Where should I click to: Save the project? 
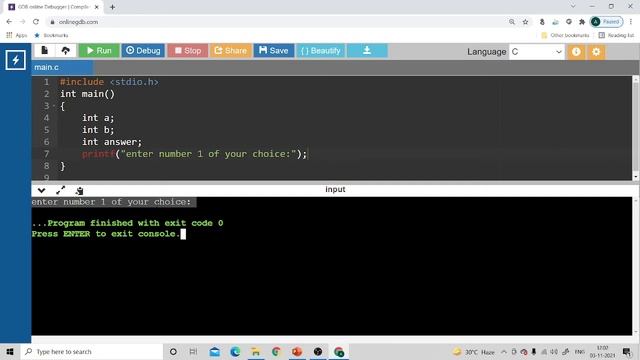pyautogui.click(x=273, y=51)
